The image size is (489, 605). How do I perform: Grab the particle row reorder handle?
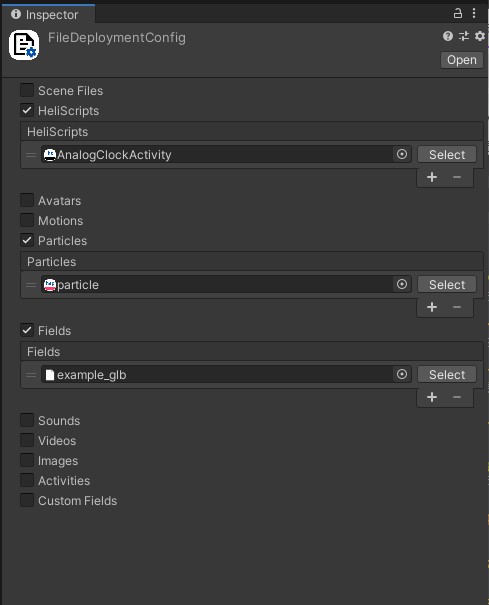tap(31, 285)
